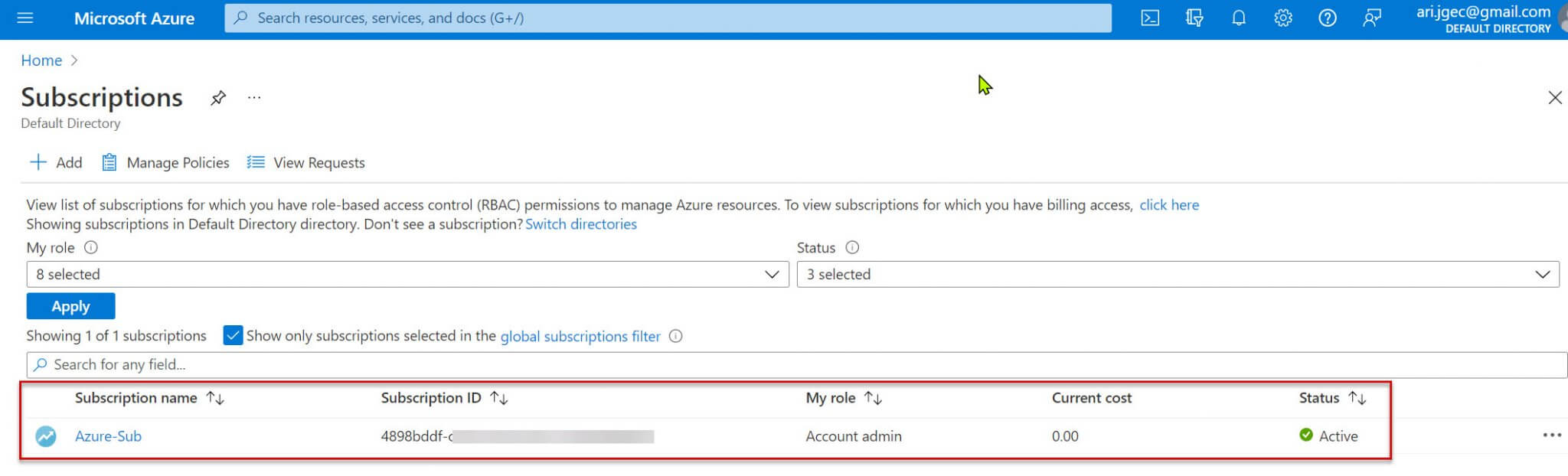Follow the Switch directories link
This screenshot has height=476, width=1568.
(580, 224)
